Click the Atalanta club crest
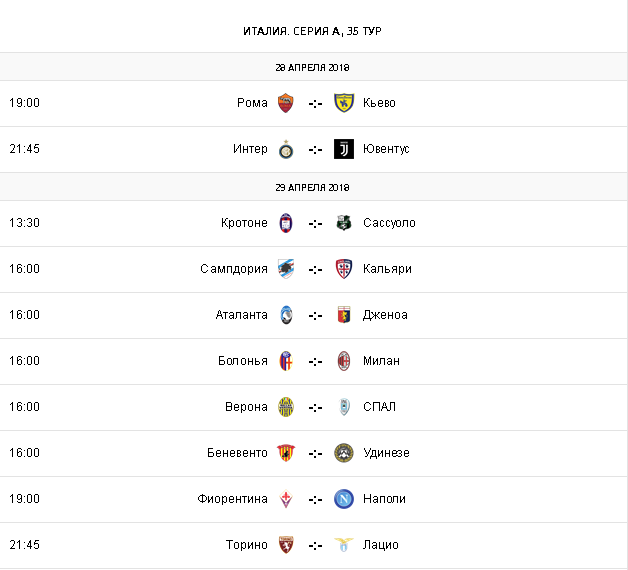The height and width of the screenshot is (570, 628). [286, 315]
